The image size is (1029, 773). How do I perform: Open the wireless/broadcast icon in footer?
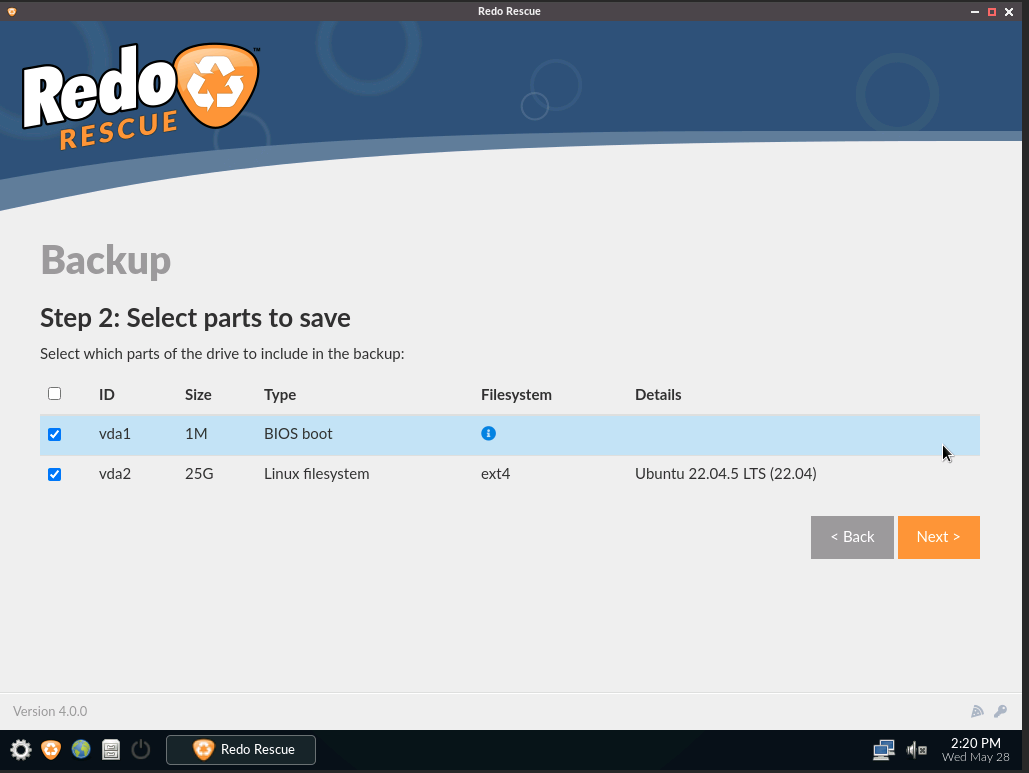(977, 711)
